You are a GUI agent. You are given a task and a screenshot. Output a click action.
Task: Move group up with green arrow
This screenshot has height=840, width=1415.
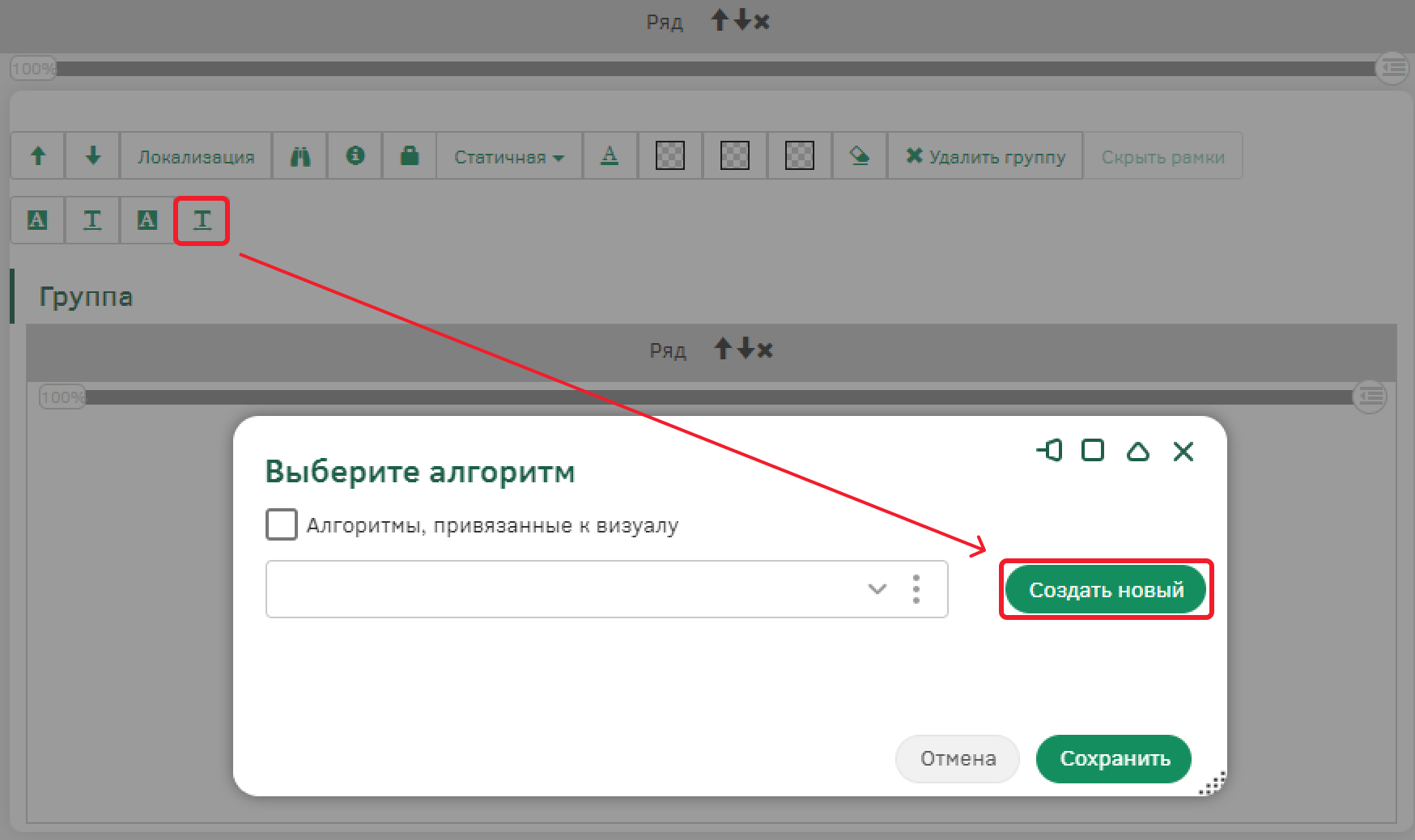point(38,156)
